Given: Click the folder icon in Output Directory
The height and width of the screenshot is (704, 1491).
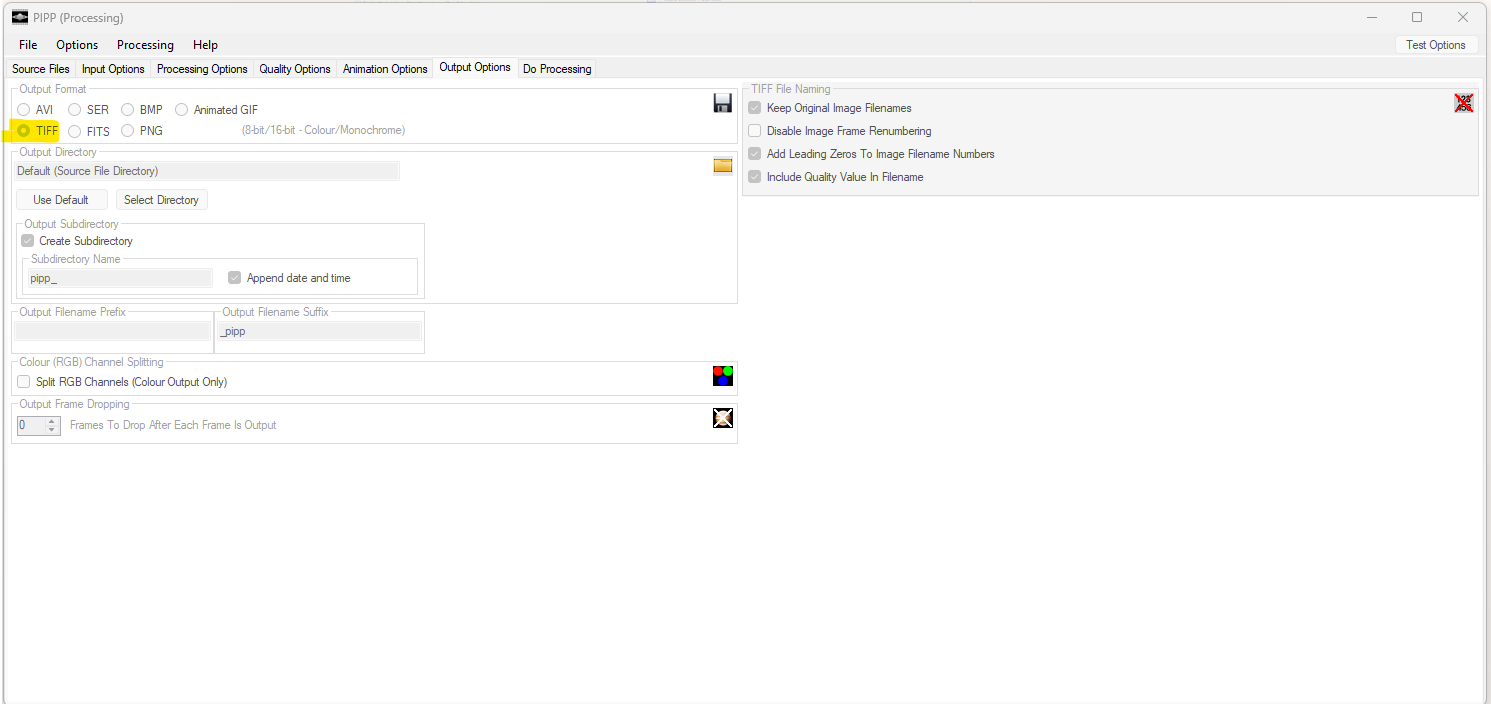Looking at the screenshot, I should tap(722, 166).
